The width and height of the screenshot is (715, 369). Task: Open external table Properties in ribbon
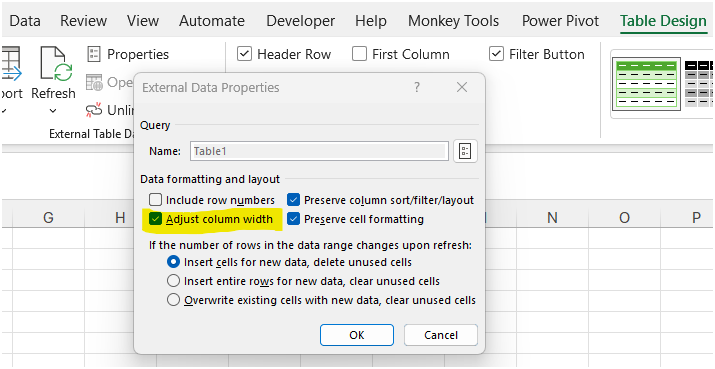[128, 54]
